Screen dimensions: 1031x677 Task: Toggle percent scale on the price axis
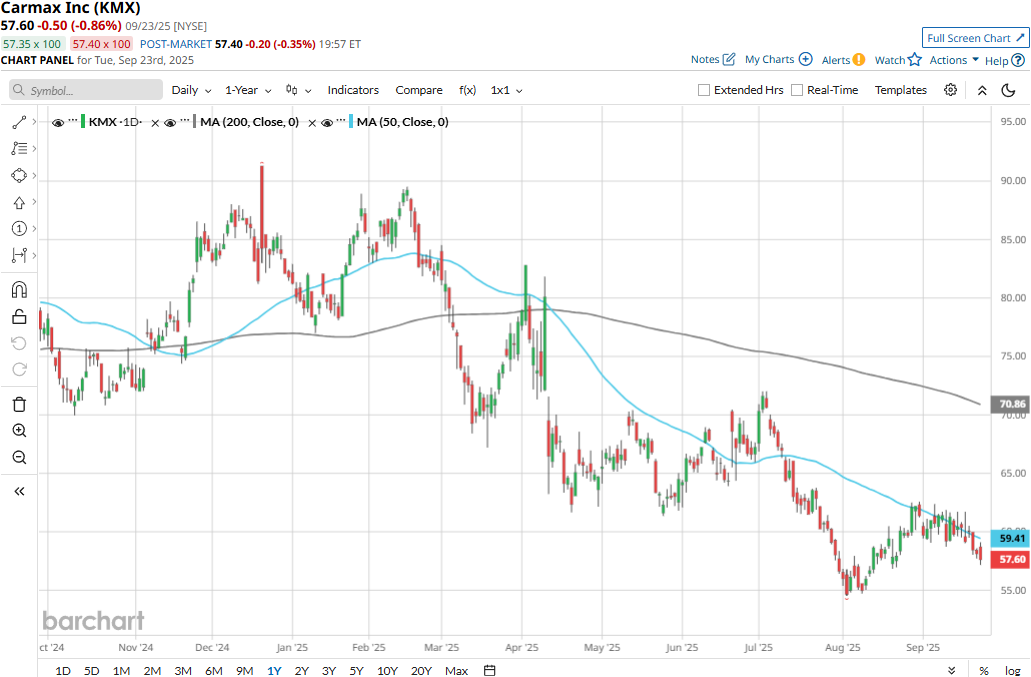[984, 670]
